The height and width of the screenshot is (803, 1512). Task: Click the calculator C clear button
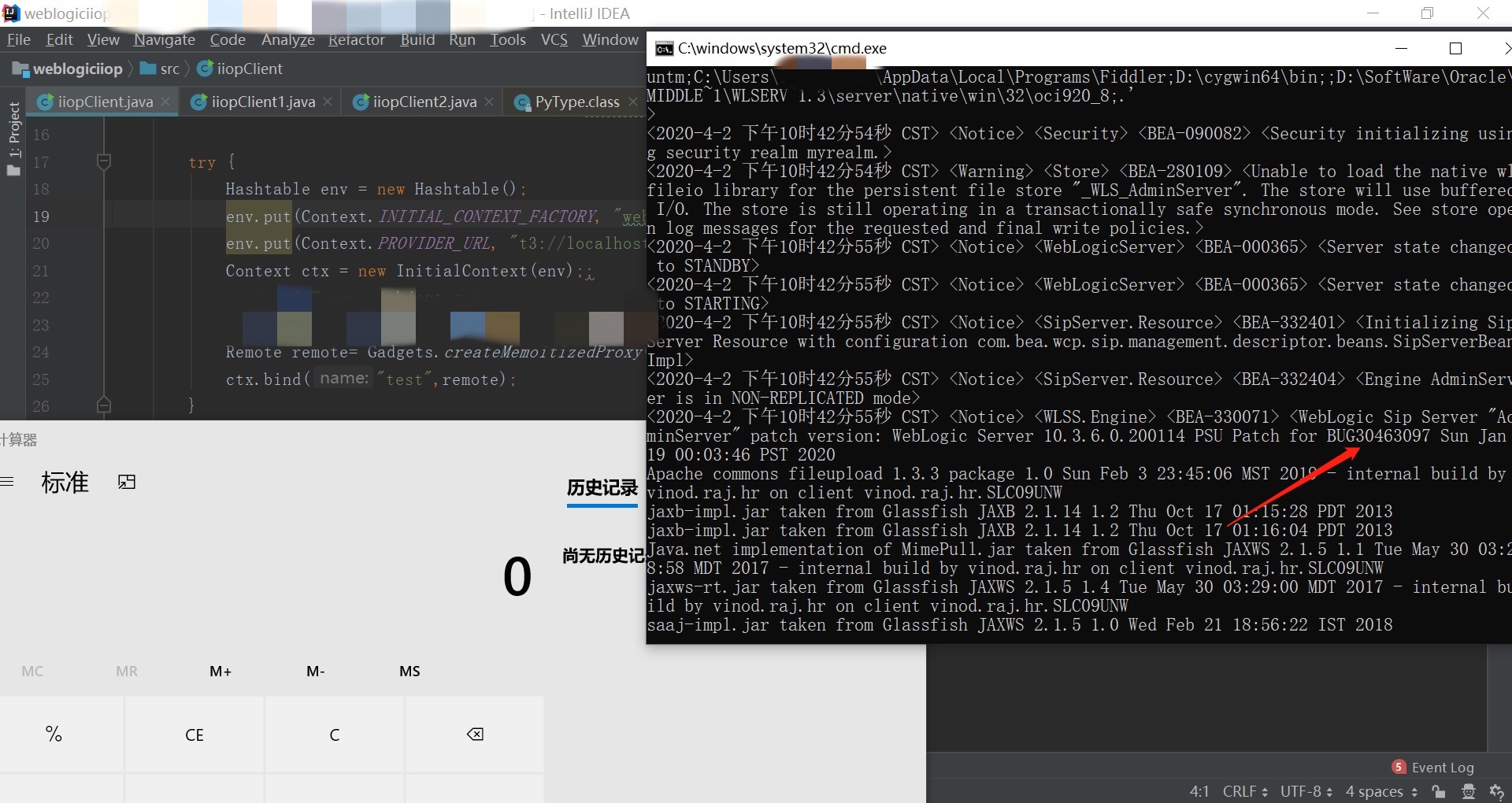click(335, 734)
